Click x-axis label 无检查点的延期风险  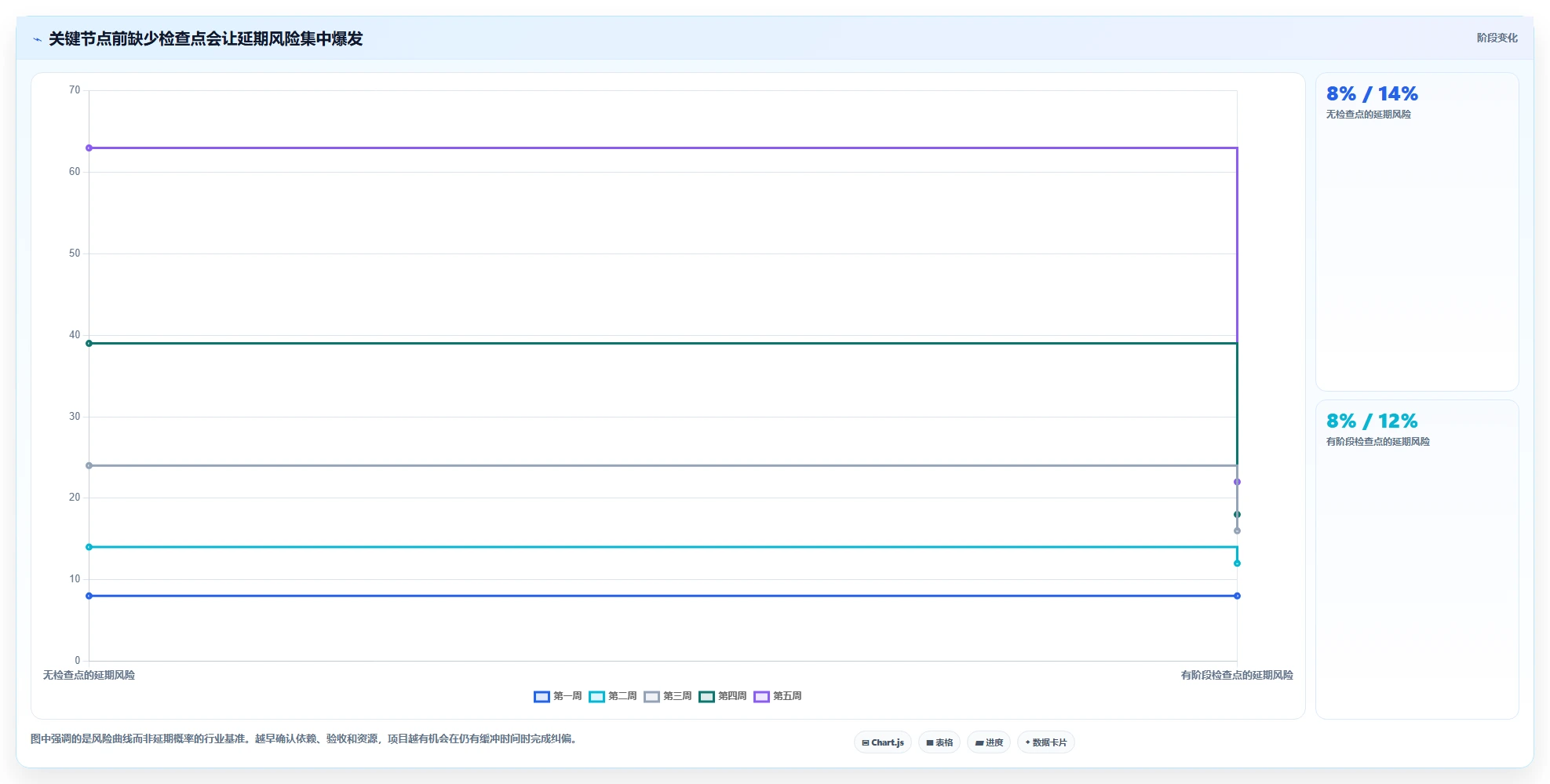pyautogui.click(x=89, y=675)
